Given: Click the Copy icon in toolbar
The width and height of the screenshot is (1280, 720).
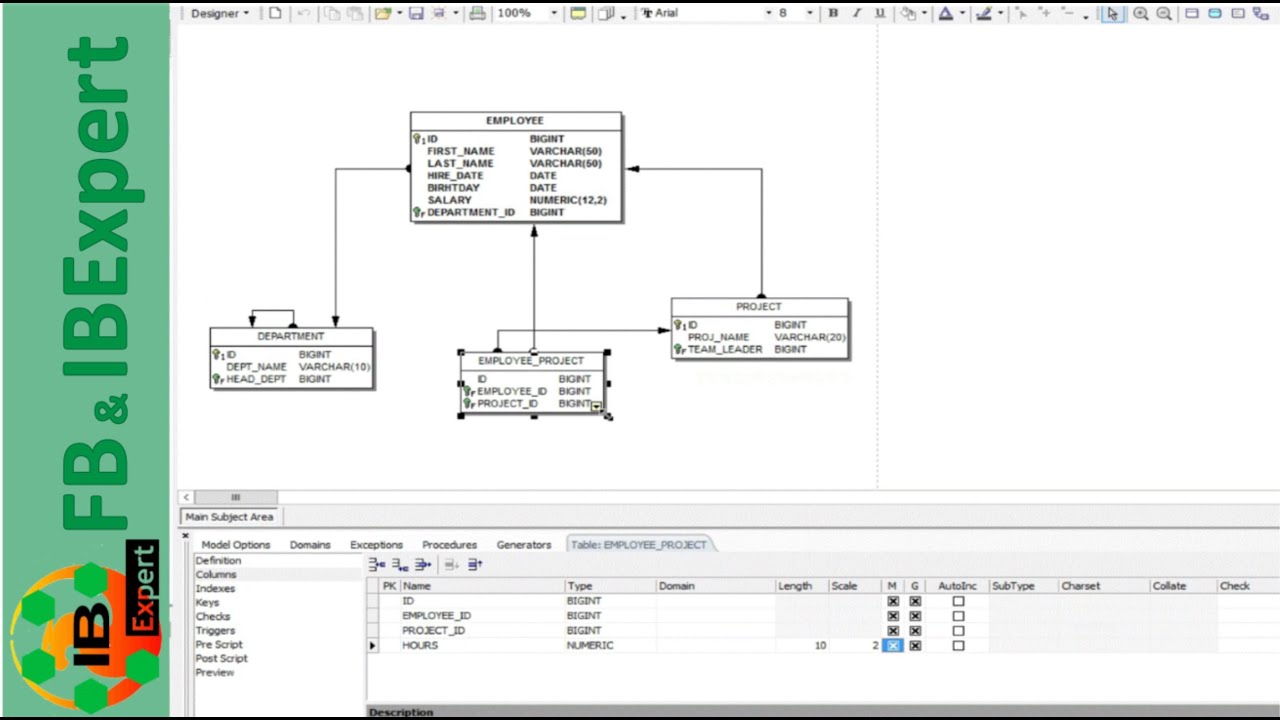Looking at the screenshot, I should point(331,13).
